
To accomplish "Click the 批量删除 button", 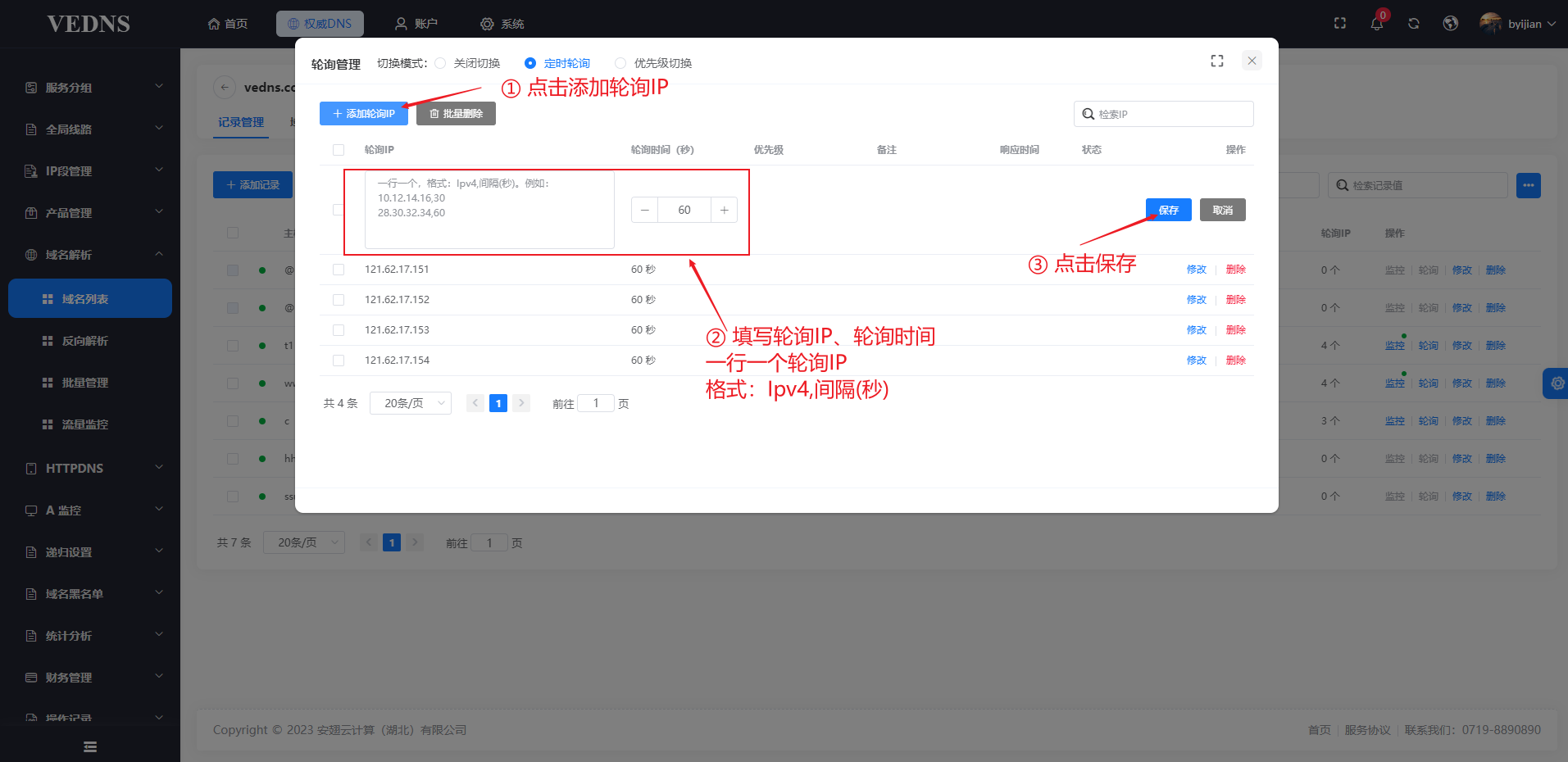I will (x=456, y=114).
